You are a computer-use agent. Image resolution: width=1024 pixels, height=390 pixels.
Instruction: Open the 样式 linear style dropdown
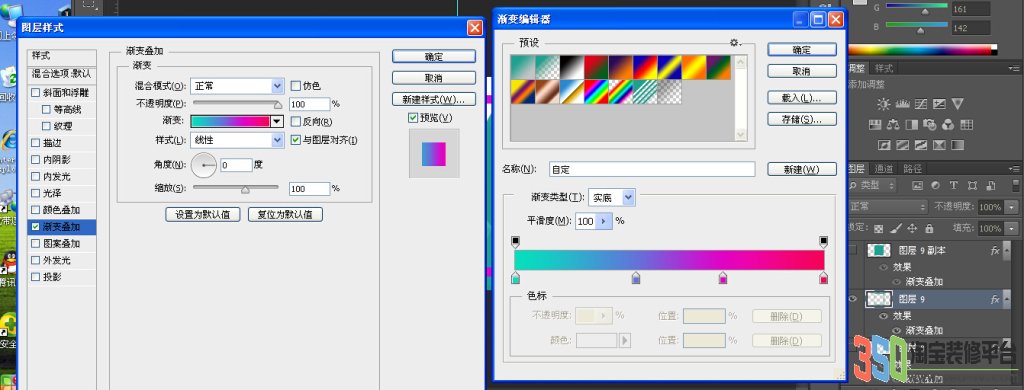[278, 140]
